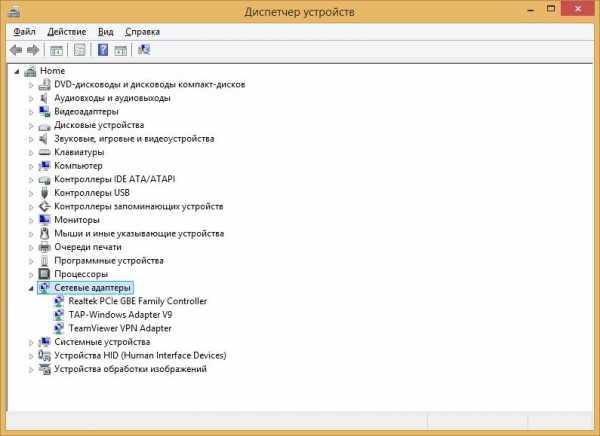Click the TAP-Windows Adapter V9 icon
Viewport: 600px width, 436px height.
59,315
